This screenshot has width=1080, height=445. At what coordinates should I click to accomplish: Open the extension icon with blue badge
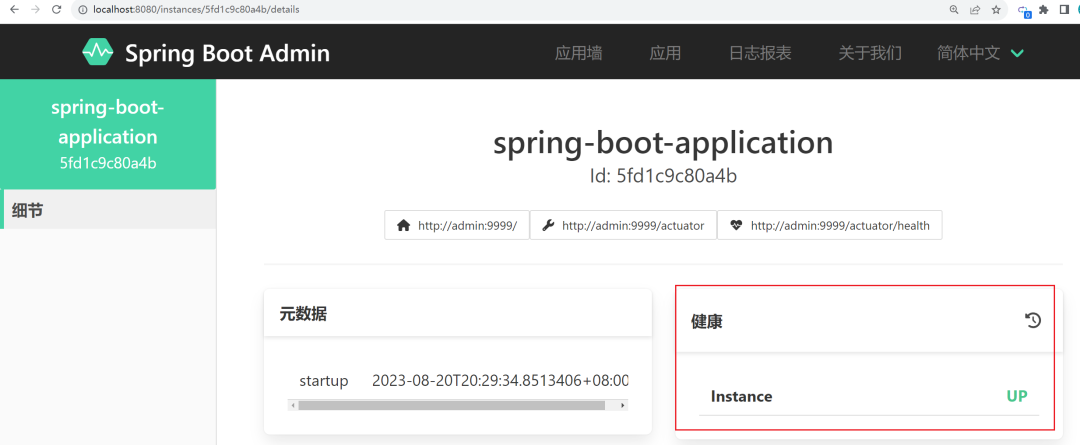(1025, 11)
